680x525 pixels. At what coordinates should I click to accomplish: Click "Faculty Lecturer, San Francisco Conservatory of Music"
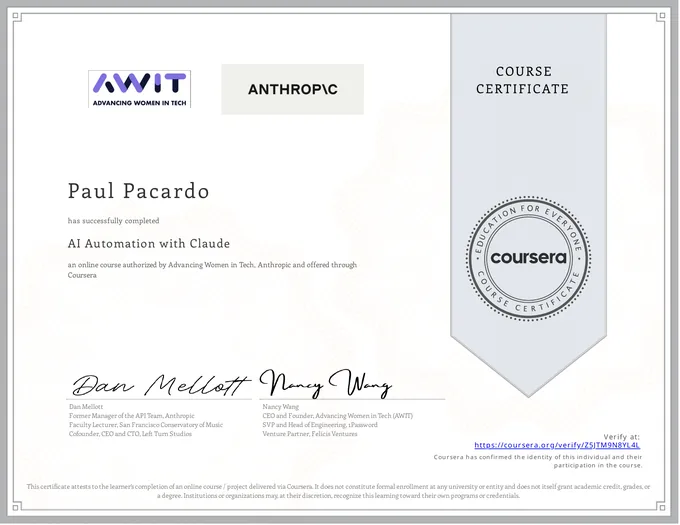point(146,425)
